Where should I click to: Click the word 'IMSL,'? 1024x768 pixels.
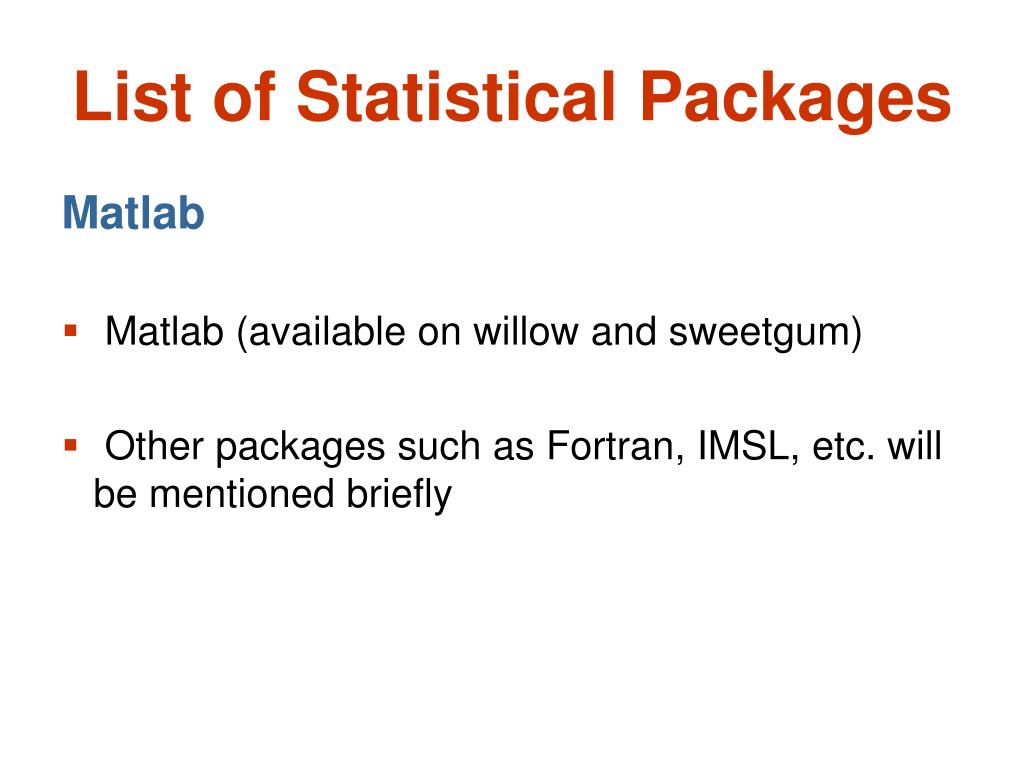click(x=749, y=448)
